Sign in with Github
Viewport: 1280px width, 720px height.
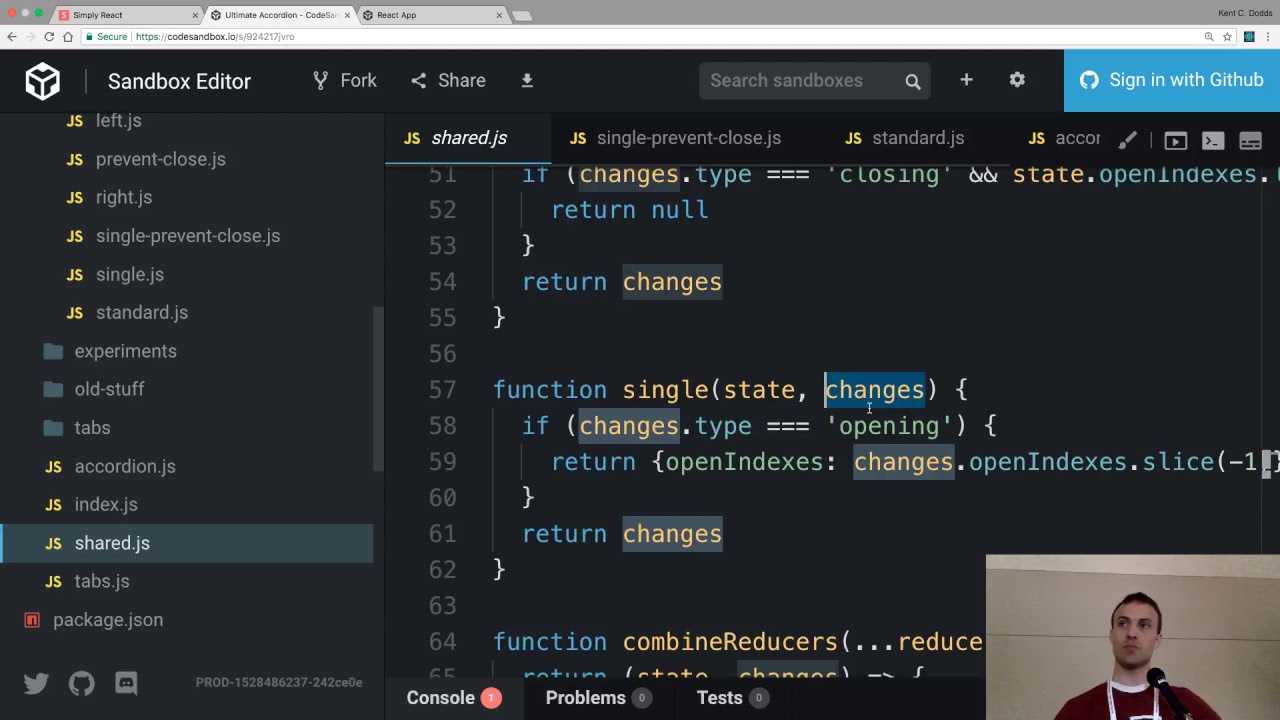[1172, 81]
